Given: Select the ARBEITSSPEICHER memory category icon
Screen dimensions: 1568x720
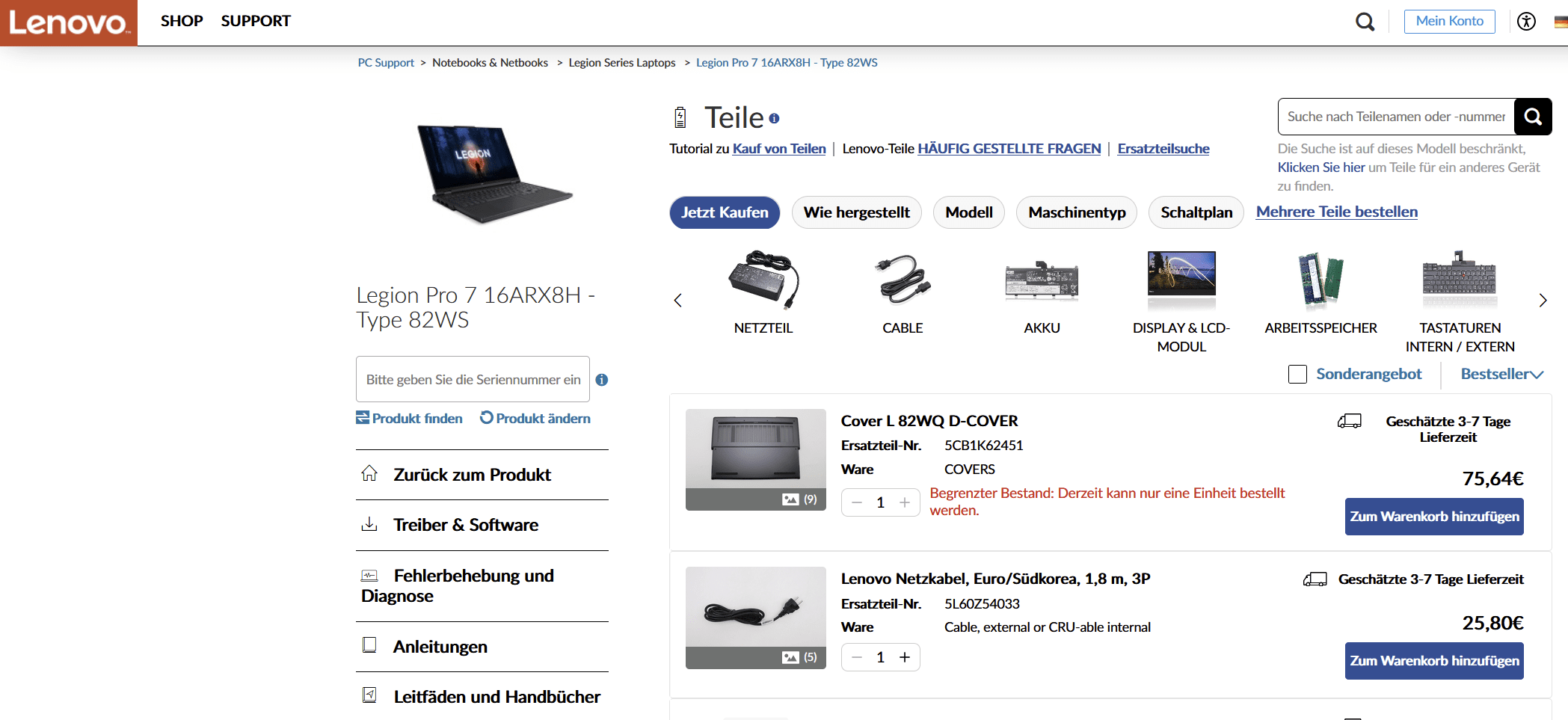Looking at the screenshot, I should (x=1320, y=280).
